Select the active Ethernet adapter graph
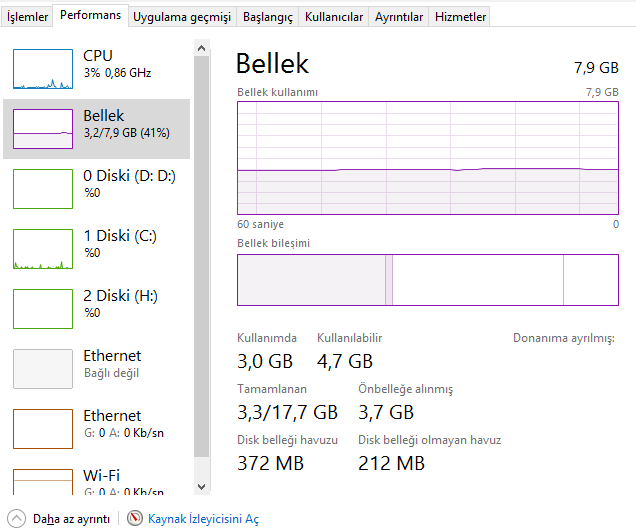 [x=43, y=429]
